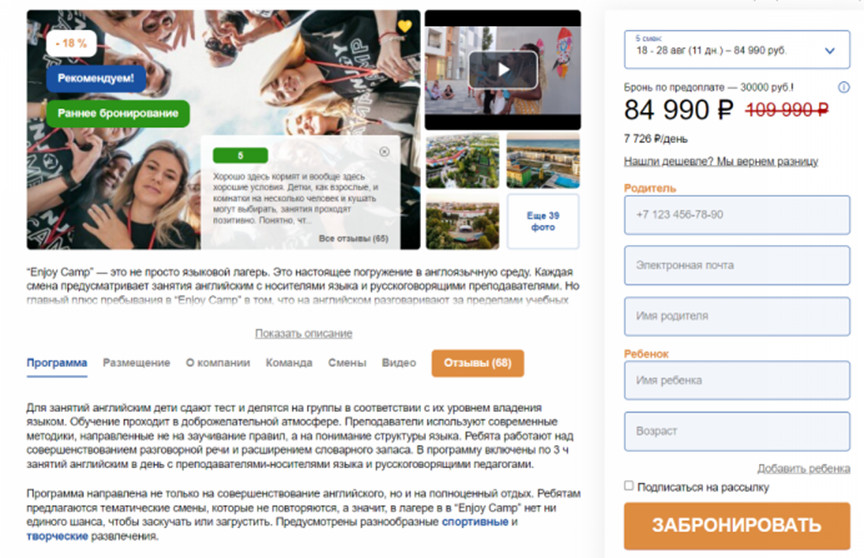Tick the newsletter subscription checkbox
864x558 pixels.
[x=629, y=485]
